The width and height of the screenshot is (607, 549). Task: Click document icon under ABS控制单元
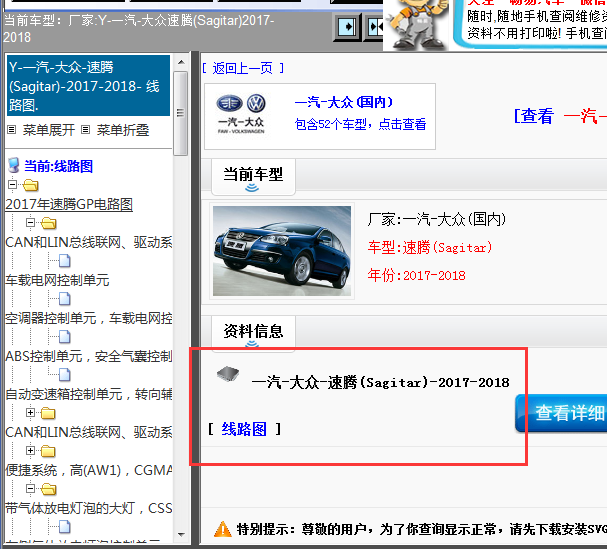(64, 374)
